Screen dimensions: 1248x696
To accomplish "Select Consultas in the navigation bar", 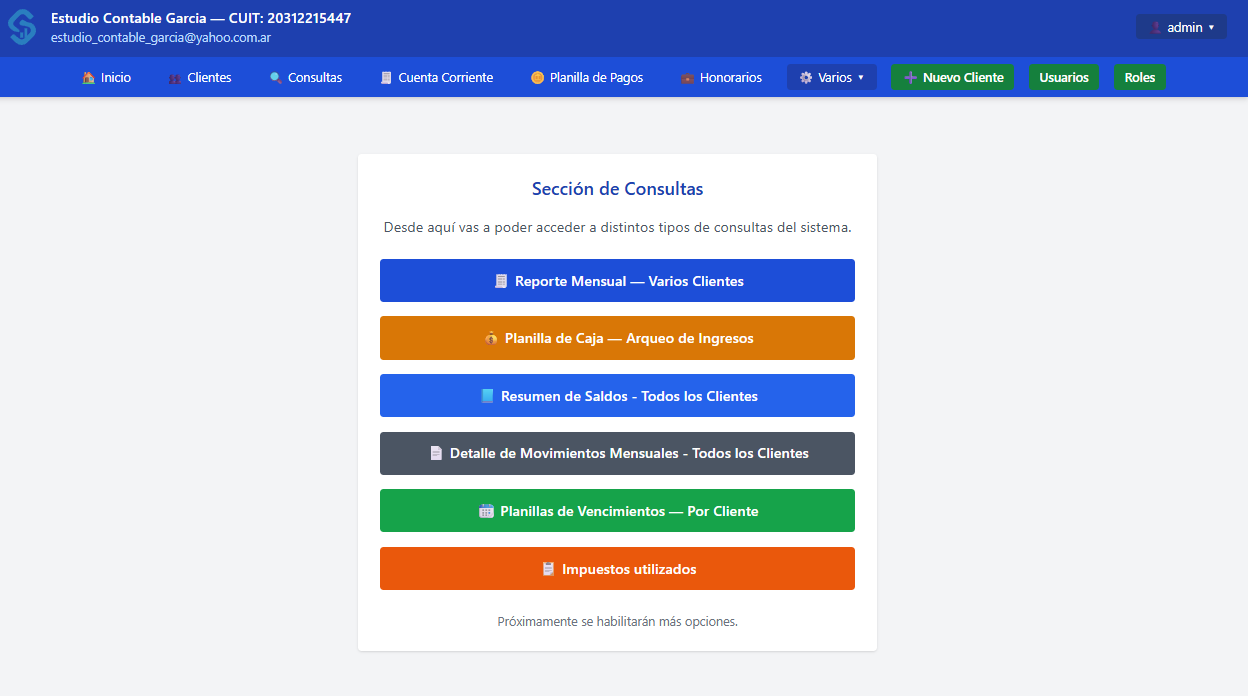I will [306, 77].
